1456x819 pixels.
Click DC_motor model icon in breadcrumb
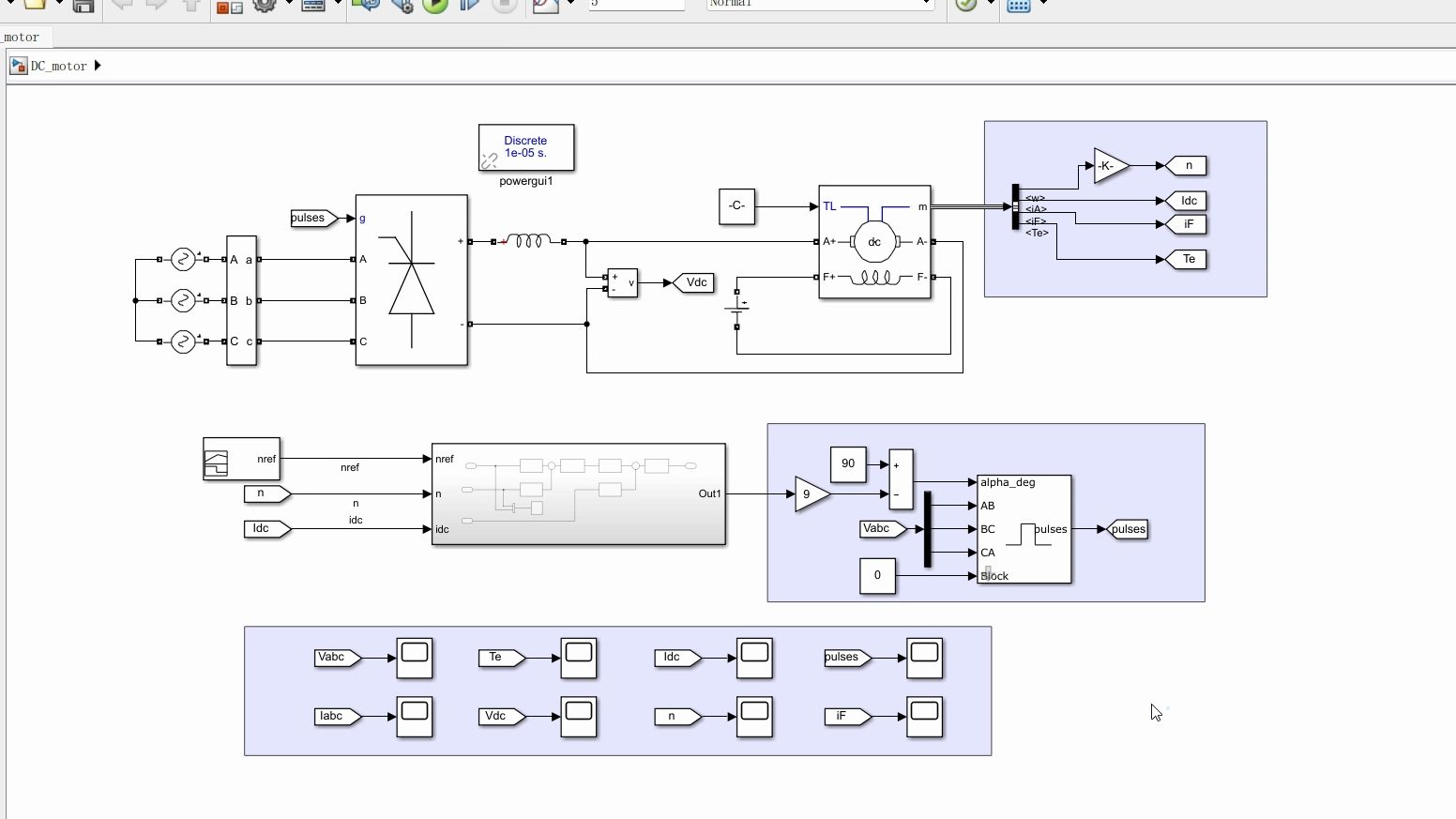(18, 66)
